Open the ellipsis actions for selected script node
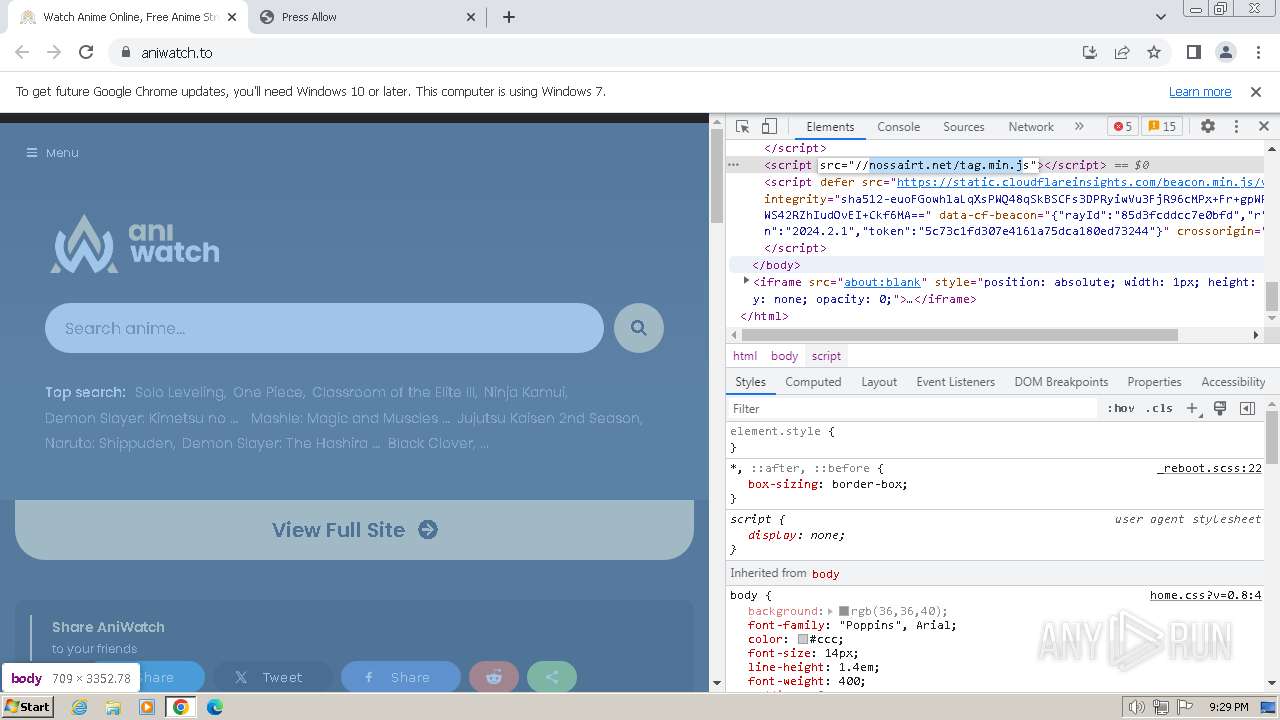 click(x=733, y=165)
